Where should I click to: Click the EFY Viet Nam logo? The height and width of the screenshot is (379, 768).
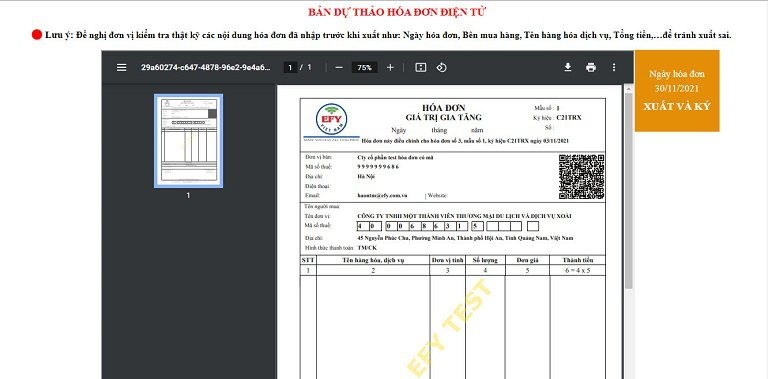[332, 119]
